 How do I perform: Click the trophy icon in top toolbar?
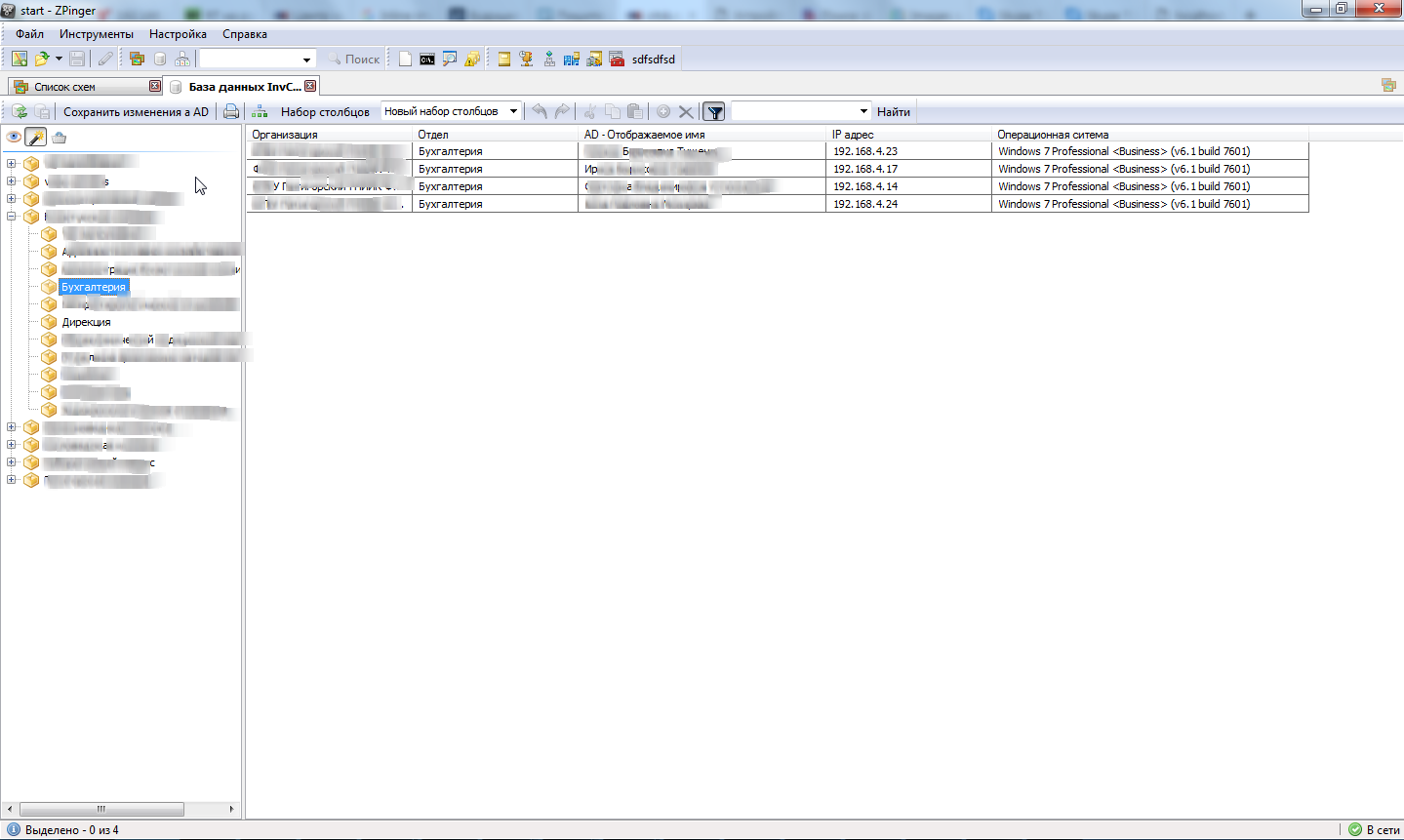(527, 60)
